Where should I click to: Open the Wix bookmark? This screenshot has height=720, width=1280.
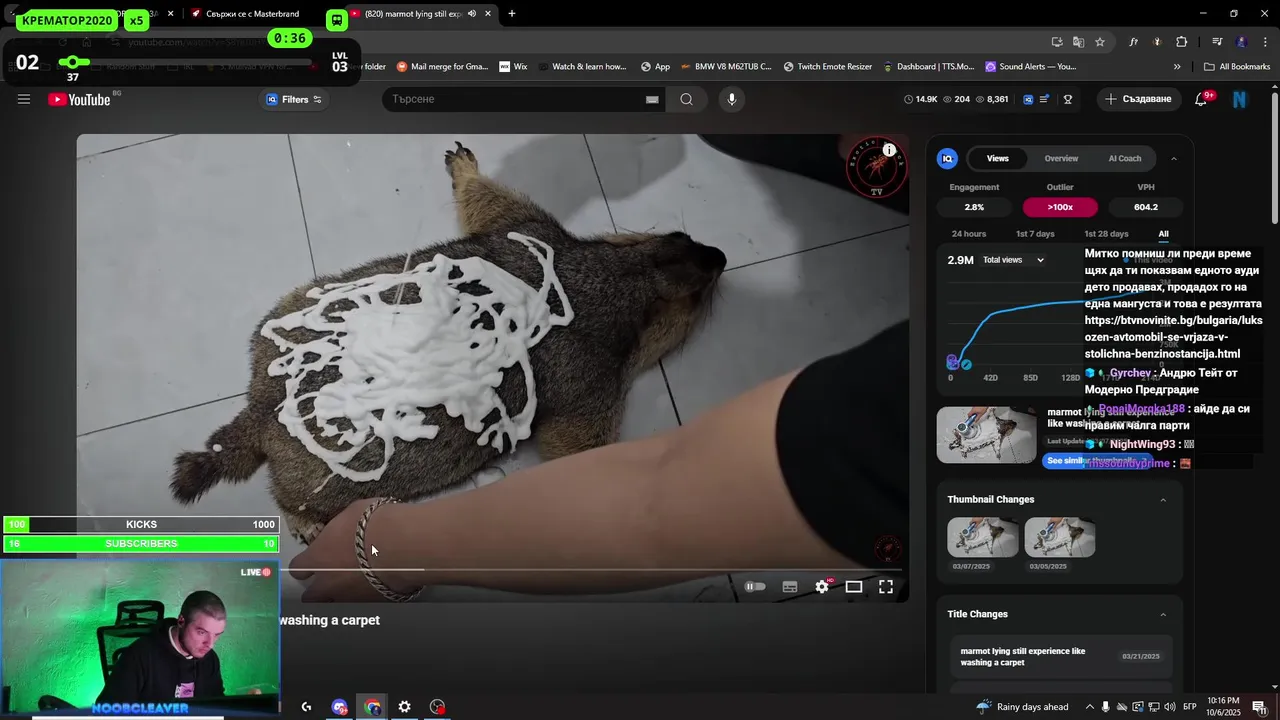coord(513,67)
